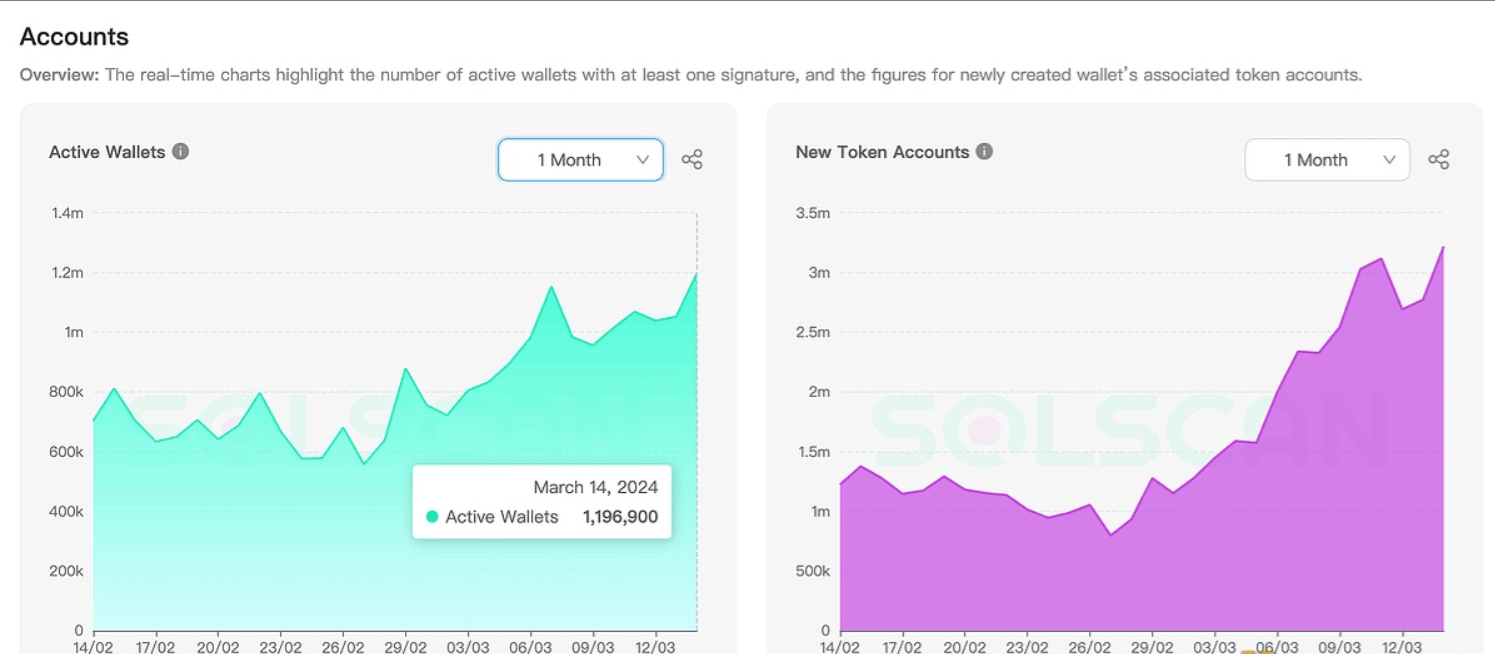Click Solscan watermark in purple chart
Viewport: 1495px width, 654px height.
[x=1128, y=431]
